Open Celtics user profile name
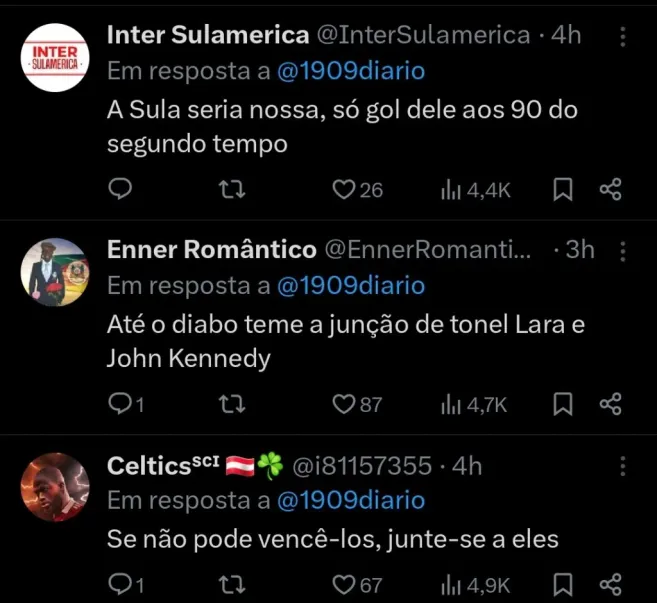The width and height of the screenshot is (657, 603). tap(148, 466)
